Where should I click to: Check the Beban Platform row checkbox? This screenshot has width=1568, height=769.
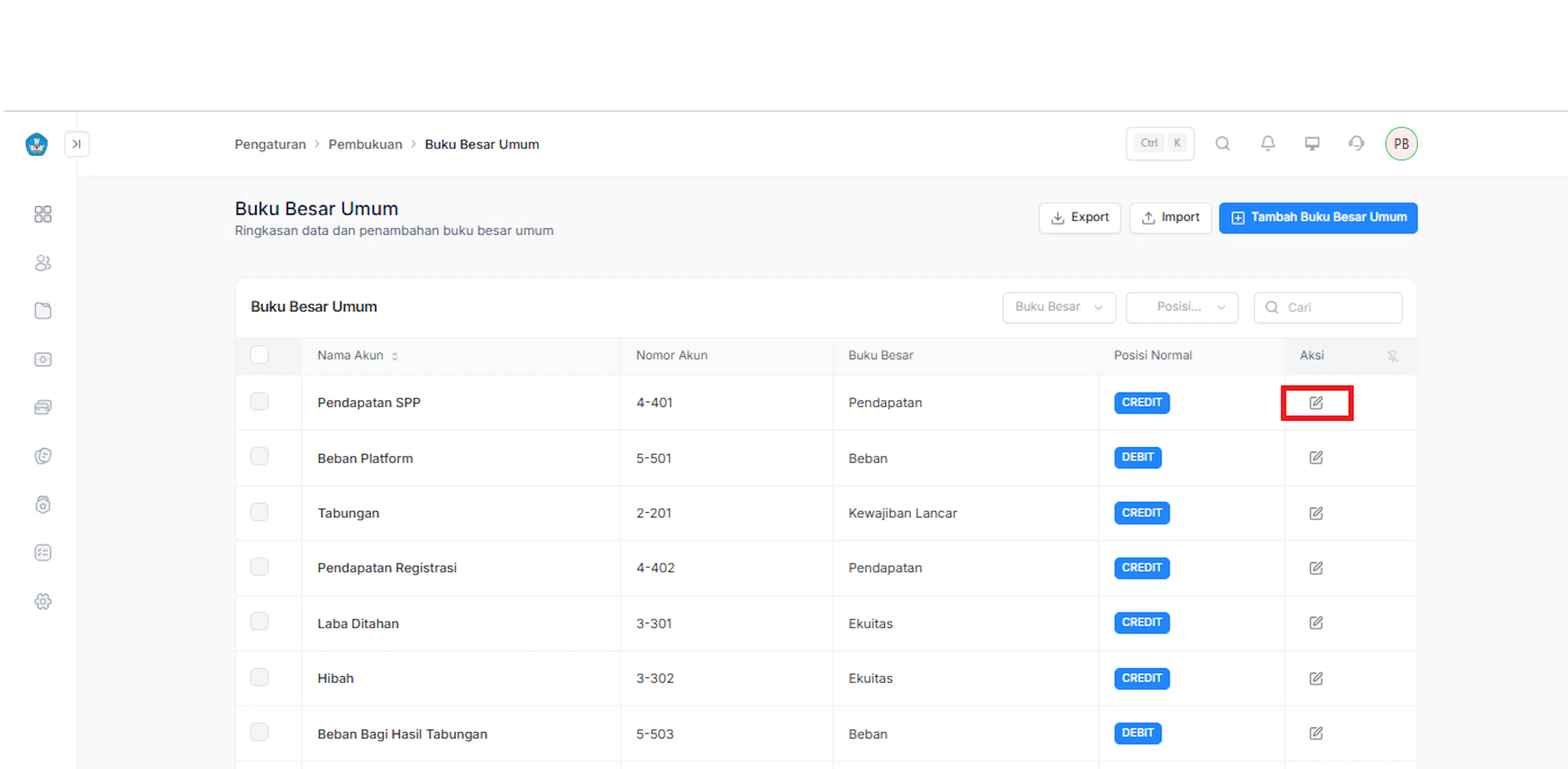[x=259, y=456]
